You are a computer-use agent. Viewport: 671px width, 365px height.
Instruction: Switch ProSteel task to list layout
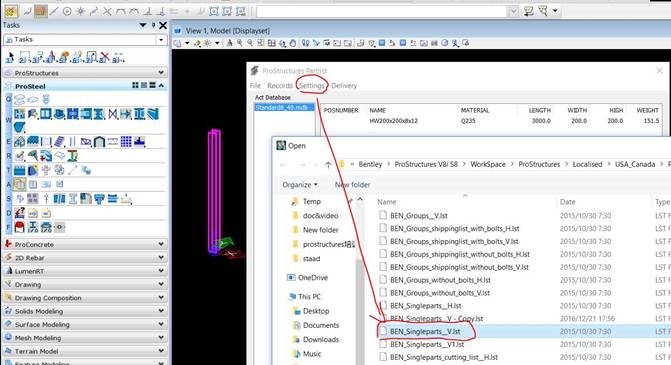152,86
